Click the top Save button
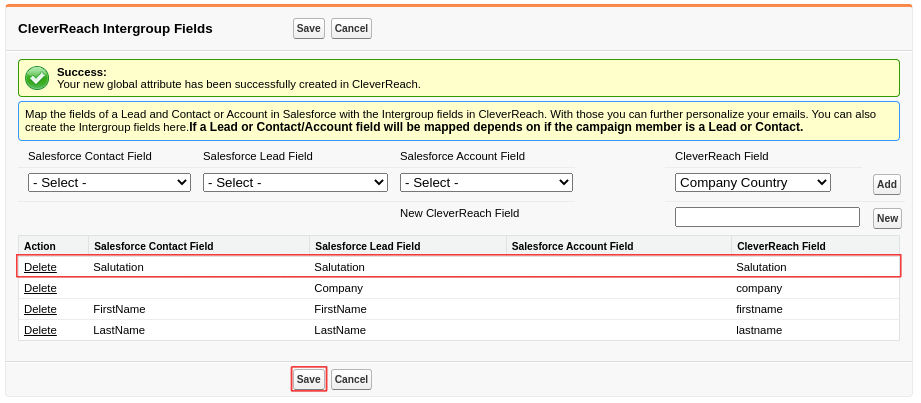Image resolution: width=921 pixels, height=403 pixels. (x=308, y=28)
